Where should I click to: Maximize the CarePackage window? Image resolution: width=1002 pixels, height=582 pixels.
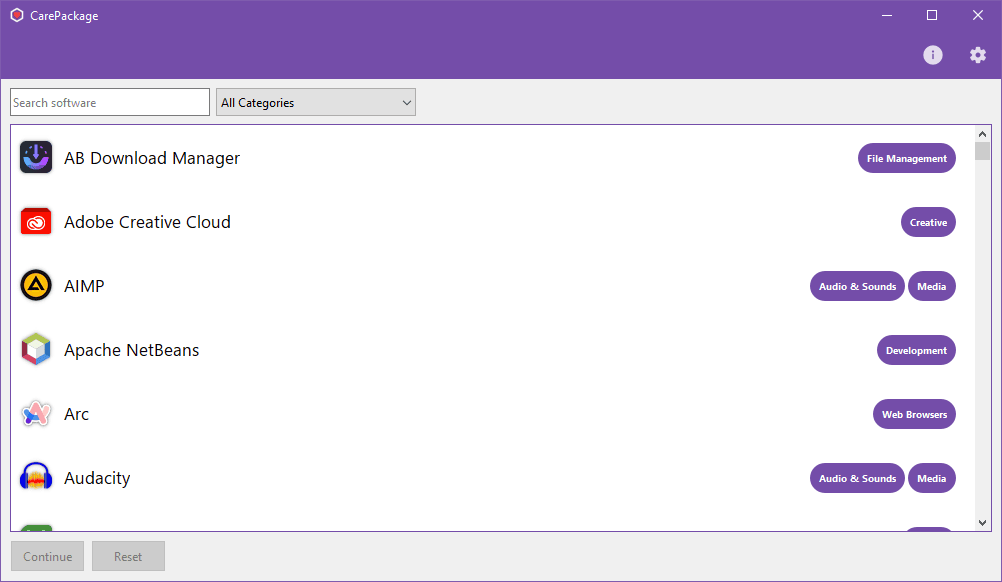(932, 15)
